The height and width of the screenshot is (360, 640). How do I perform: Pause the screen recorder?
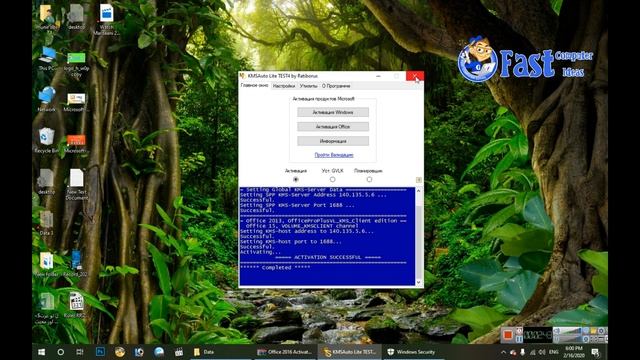coord(519,339)
